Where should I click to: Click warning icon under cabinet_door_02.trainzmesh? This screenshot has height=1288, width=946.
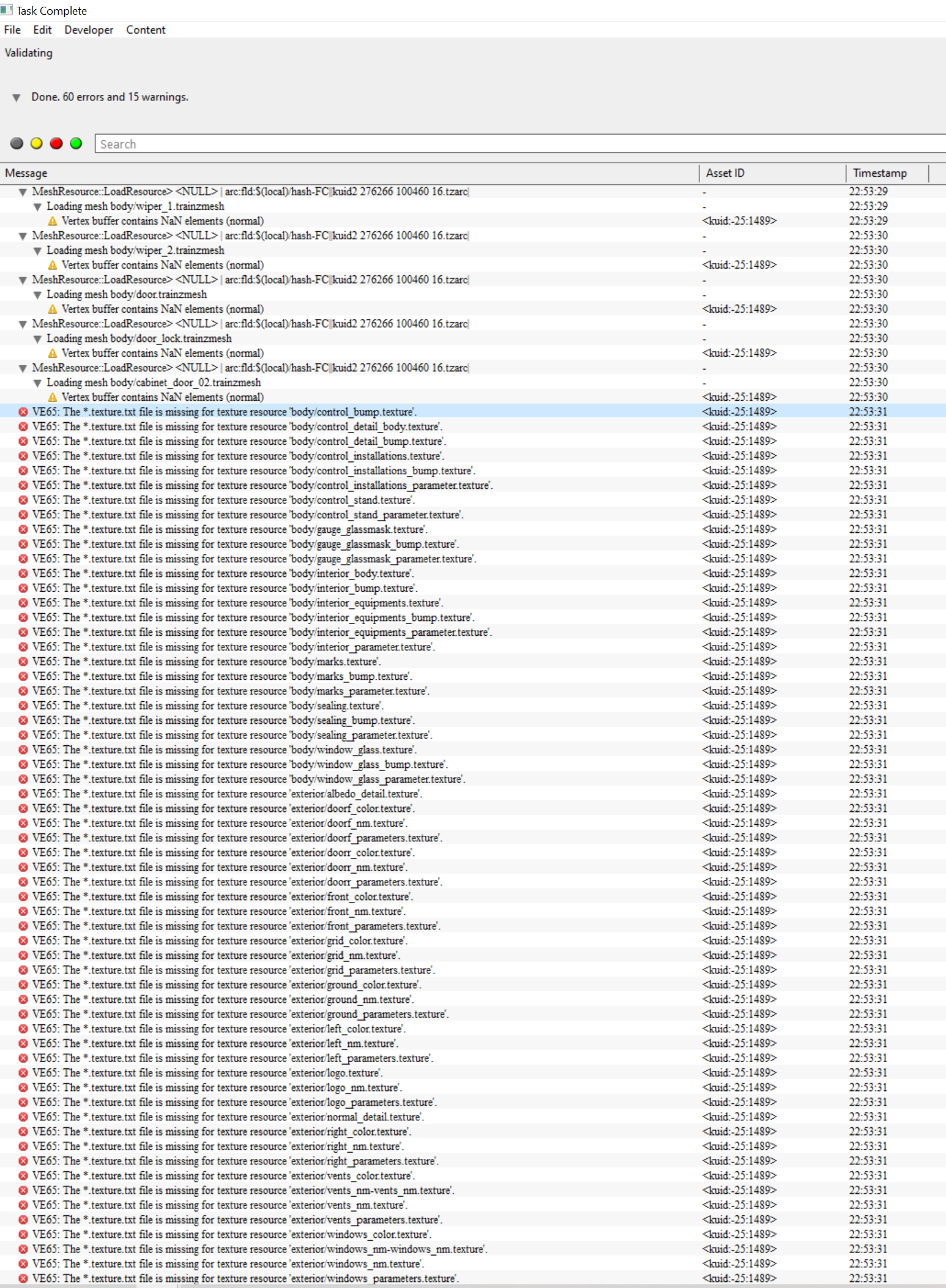point(53,397)
